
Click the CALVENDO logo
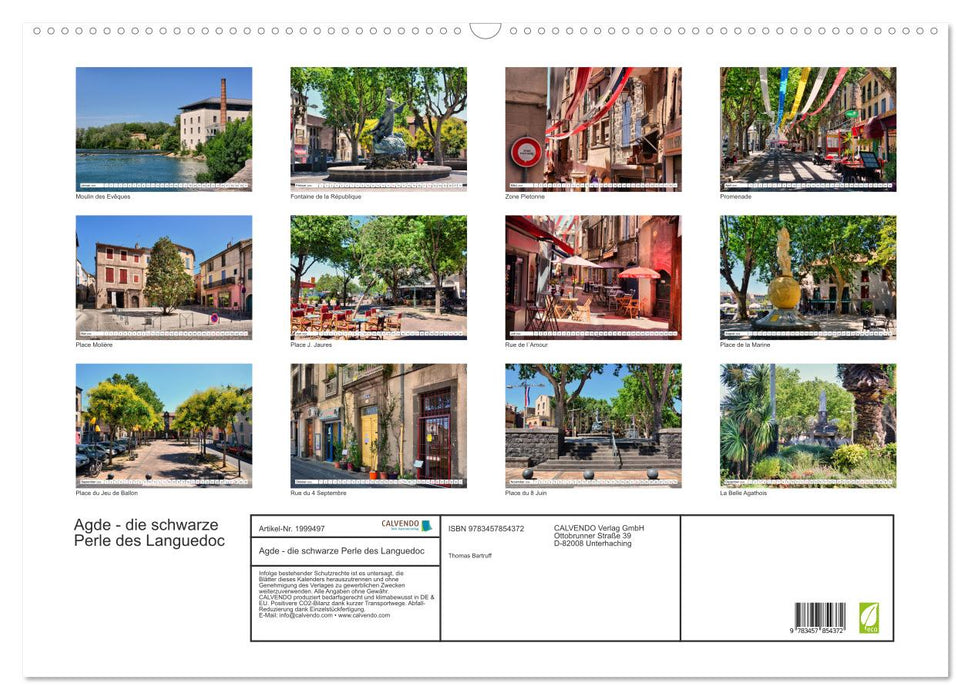[x=402, y=524]
